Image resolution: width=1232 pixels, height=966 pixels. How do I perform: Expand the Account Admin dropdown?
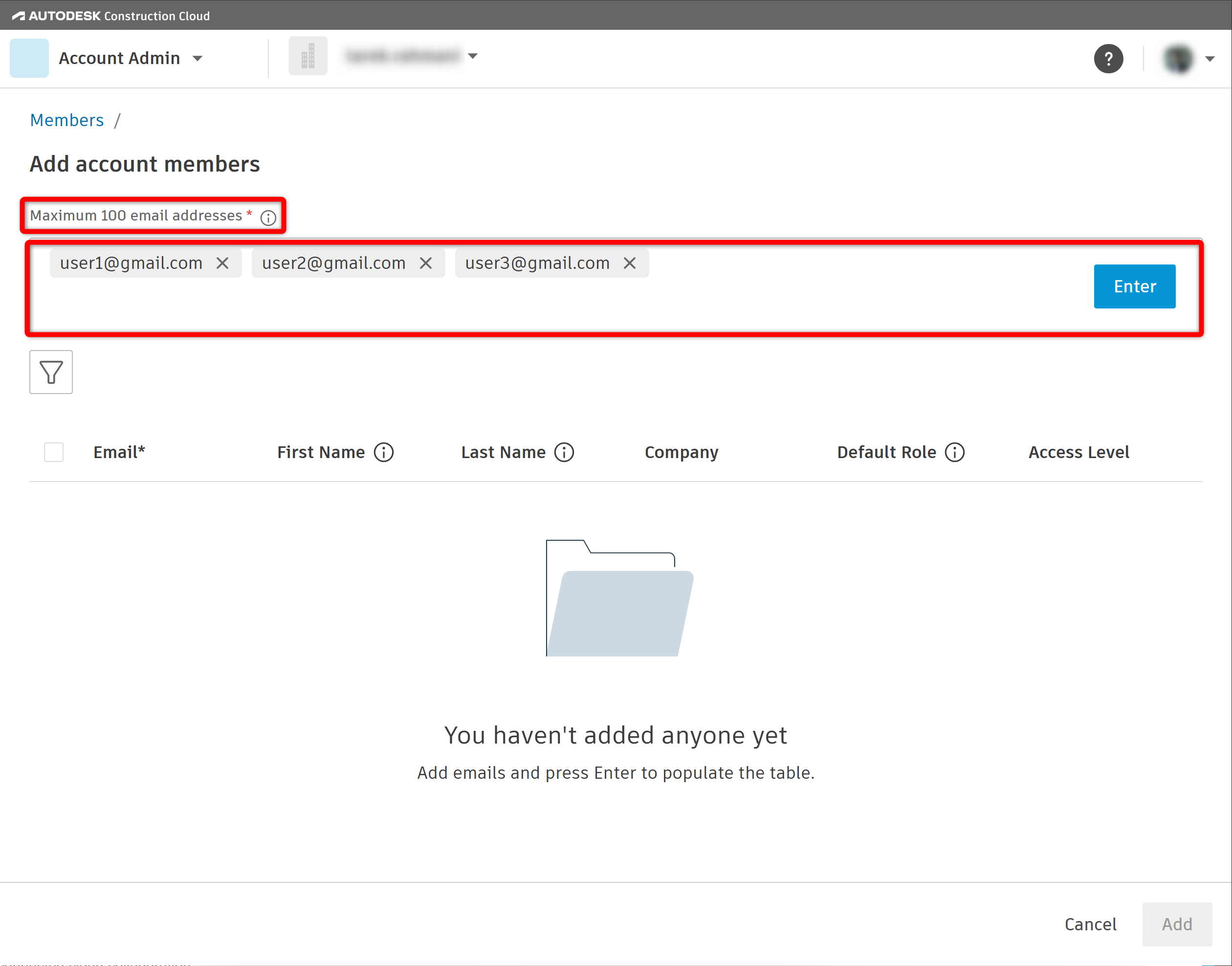[x=198, y=59]
